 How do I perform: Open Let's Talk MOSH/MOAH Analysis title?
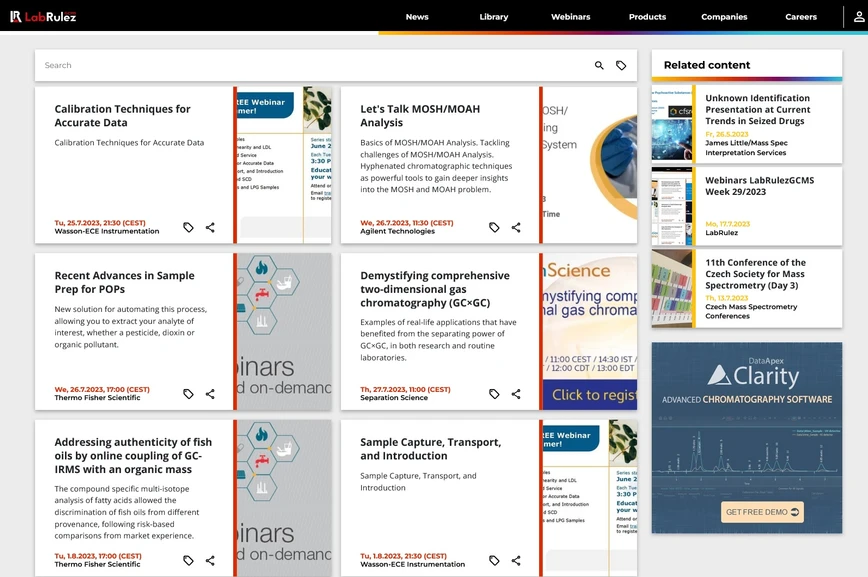(x=420, y=116)
